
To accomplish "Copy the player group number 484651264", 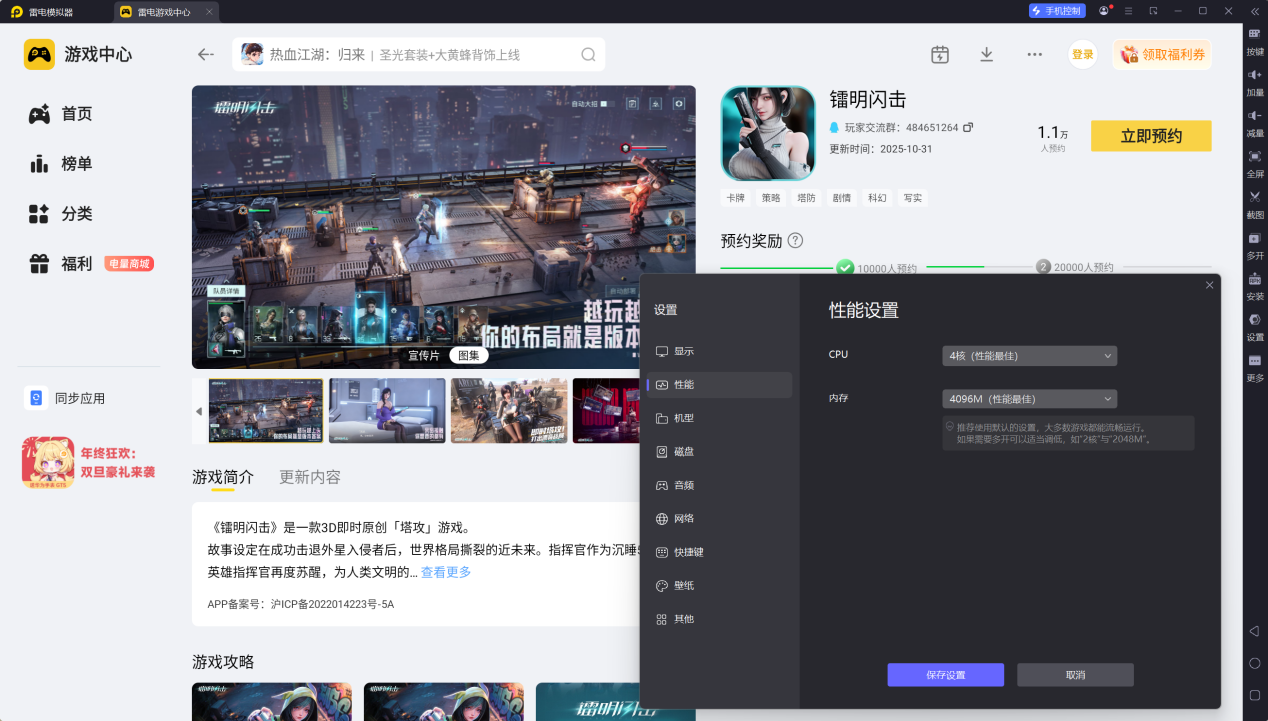I will click(968, 128).
